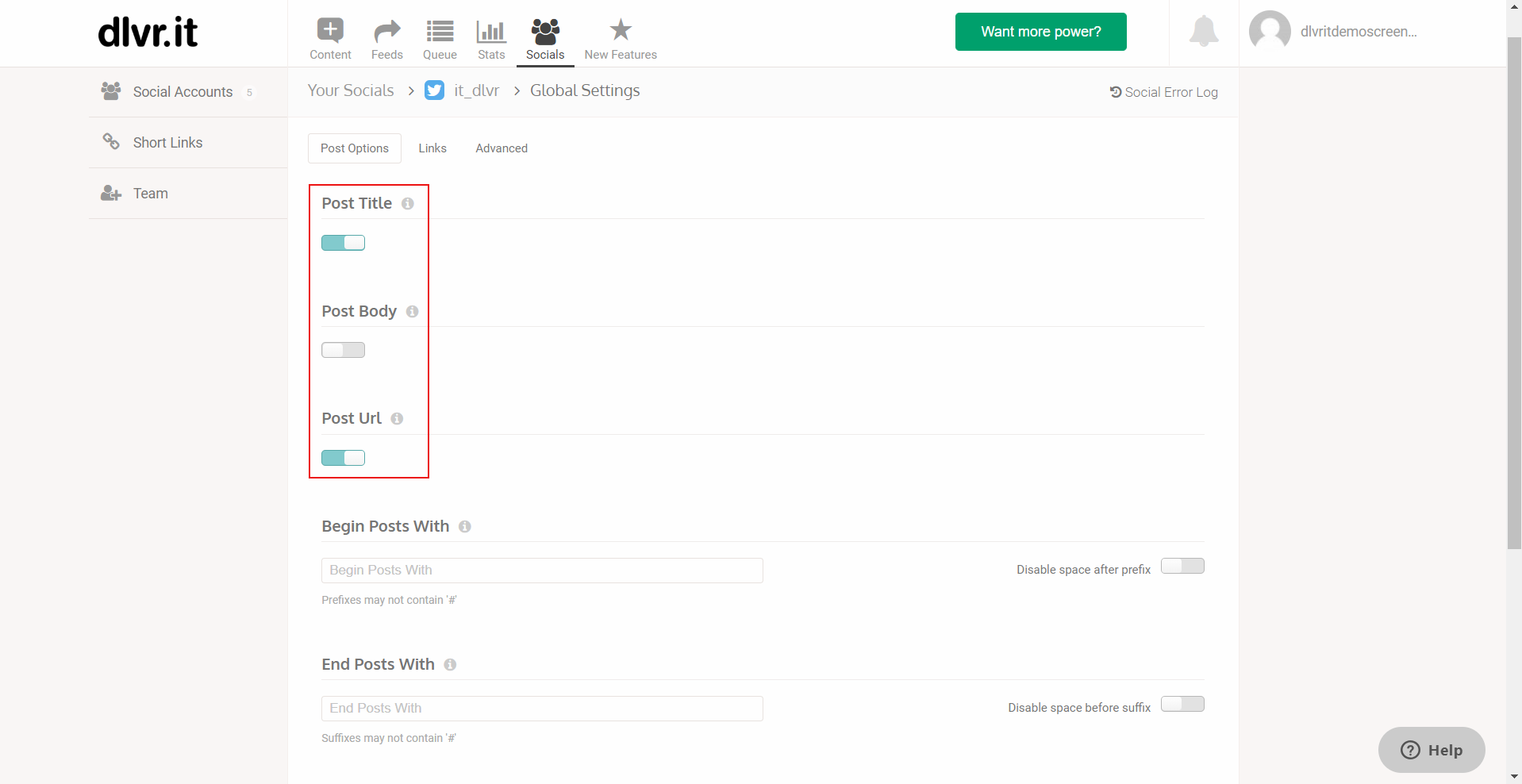
Task: Click the Social Accounts count badge 5
Action: (x=249, y=92)
